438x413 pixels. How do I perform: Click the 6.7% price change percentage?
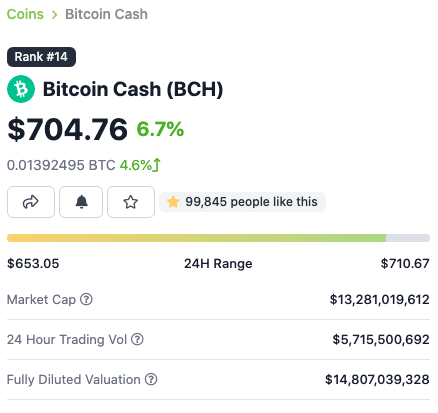coord(160,129)
